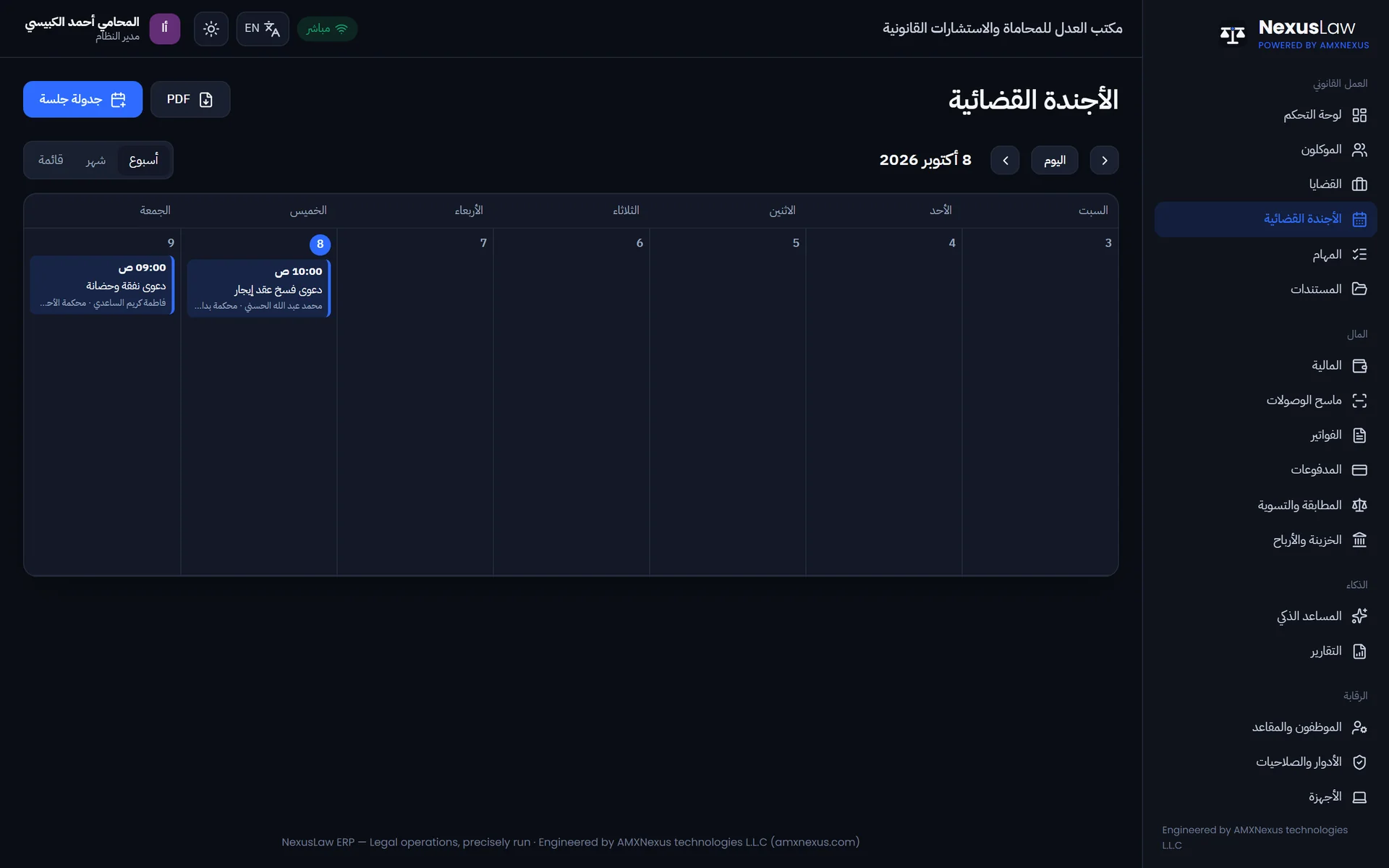
Task: Switch the language to EN
Action: click(x=263, y=29)
